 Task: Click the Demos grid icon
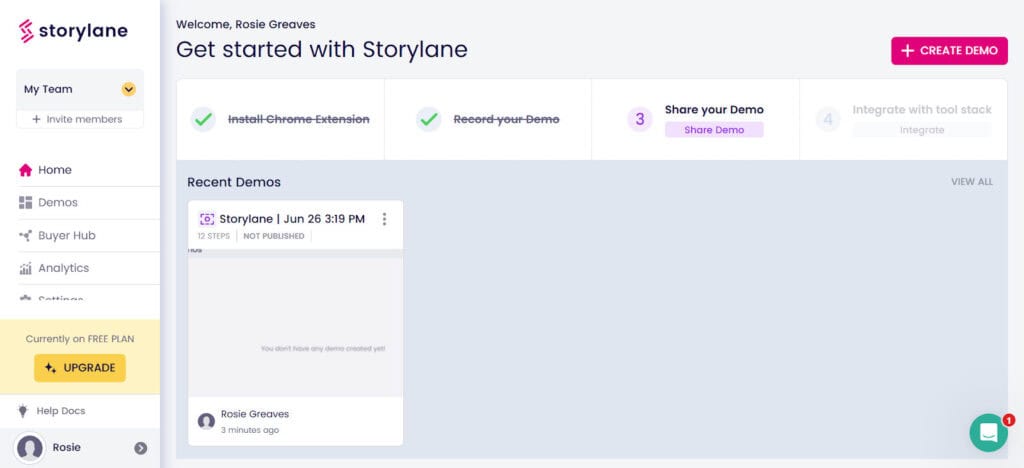[25, 202]
